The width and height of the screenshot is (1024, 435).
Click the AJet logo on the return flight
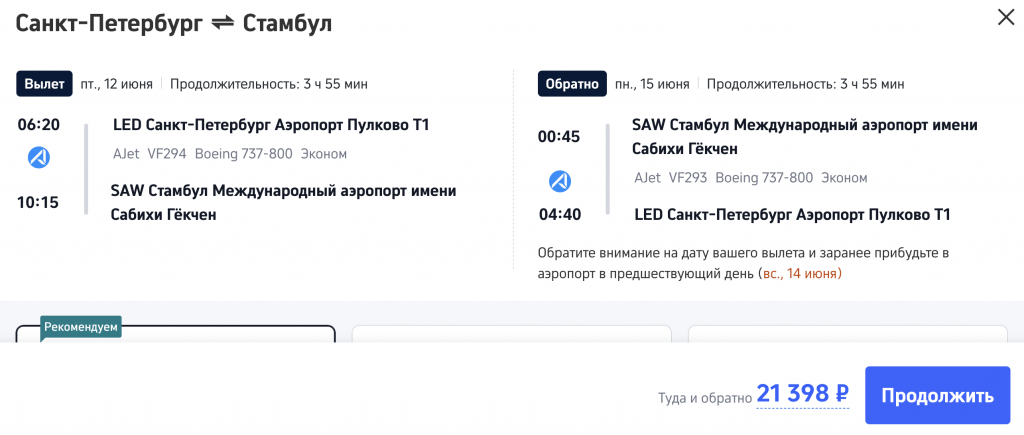click(x=560, y=181)
